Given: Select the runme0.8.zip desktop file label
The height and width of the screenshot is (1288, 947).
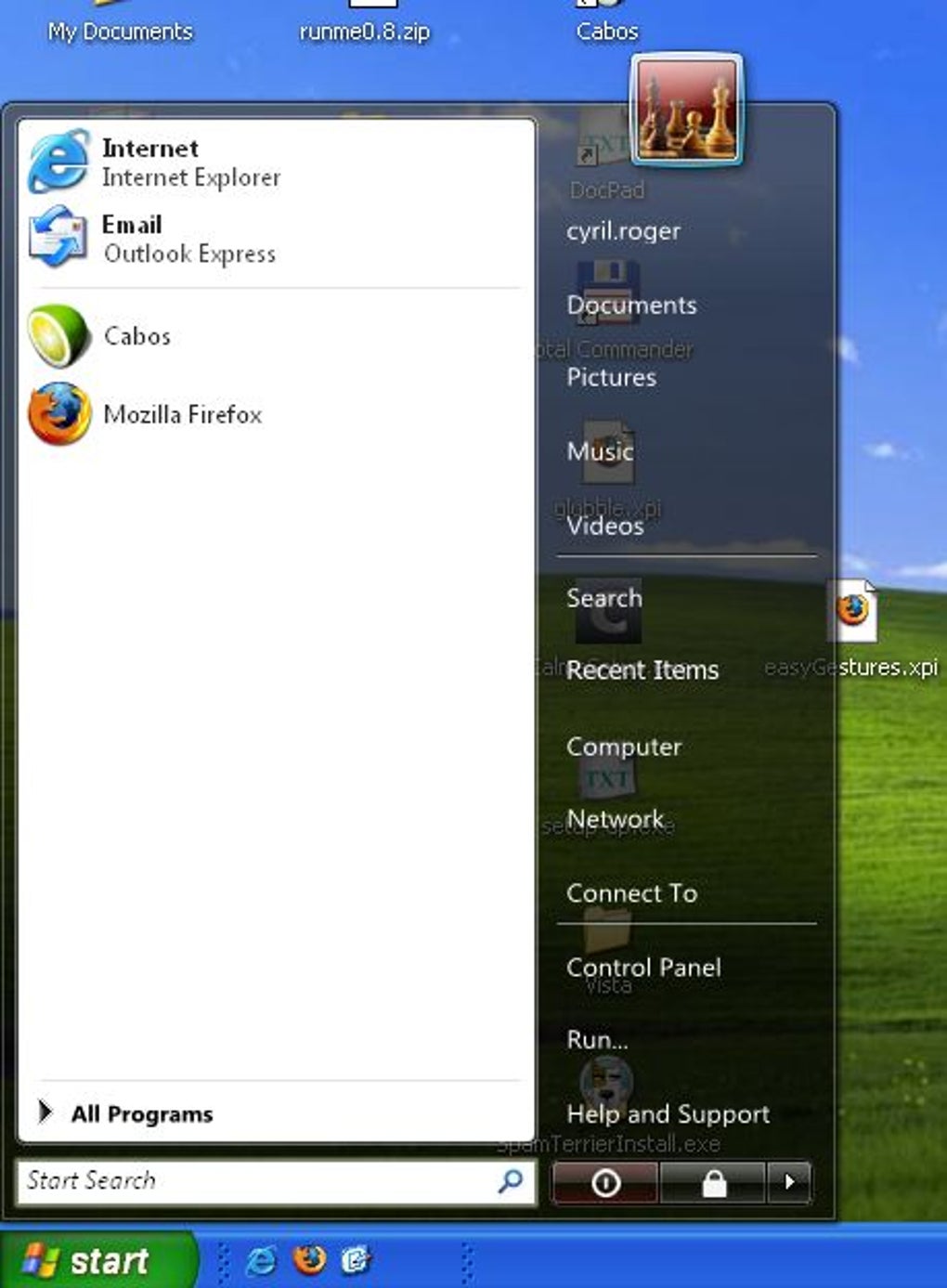Looking at the screenshot, I should click(x=365, y=32).
